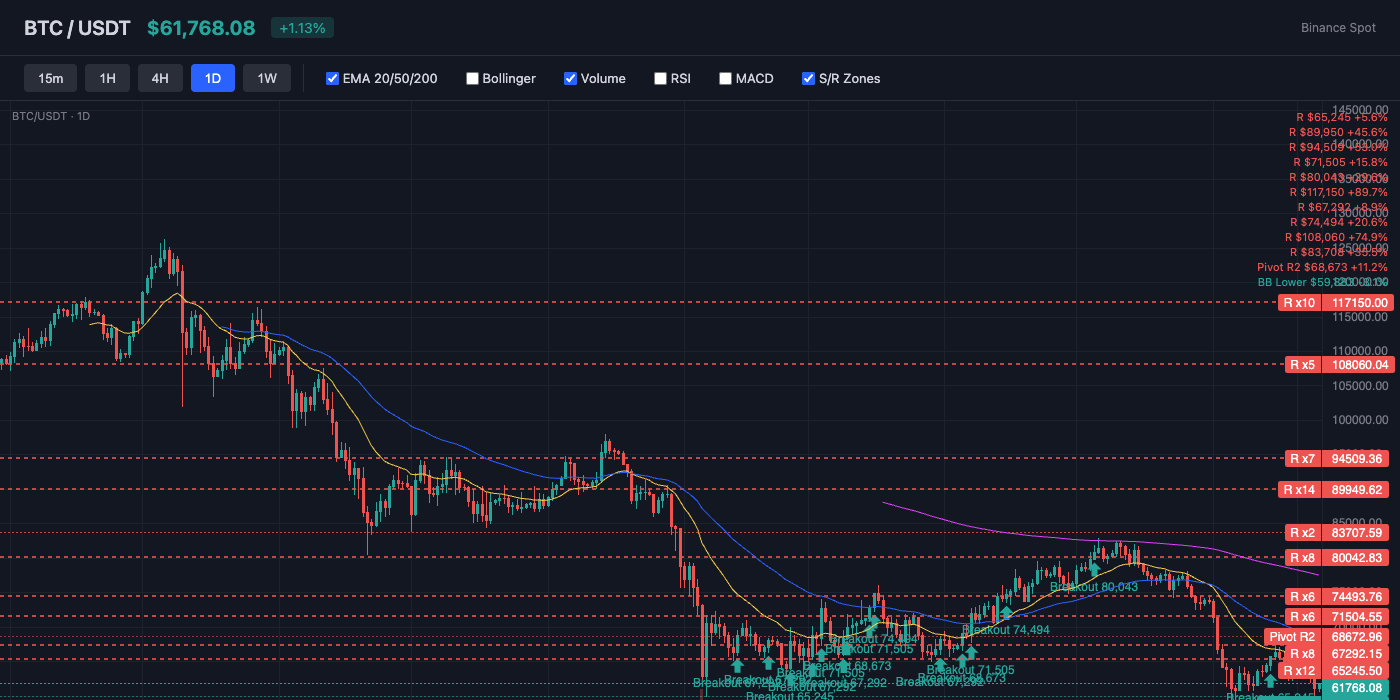Choose the 4H timeframe
The height and width of the screenshot is (700, 1400).
tap(160, 78)
